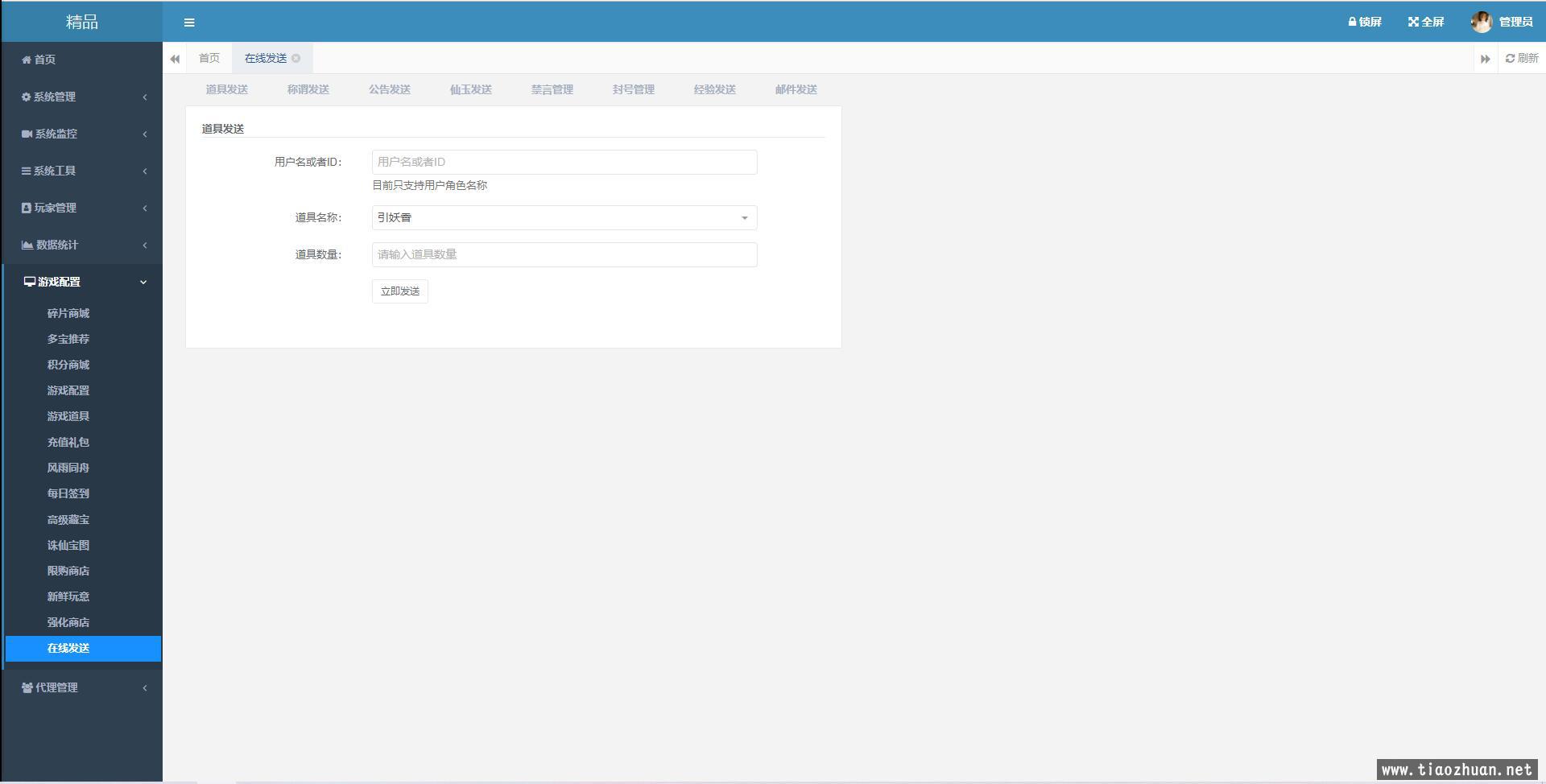Image resolution: width=1546 pixels, height=784 pixels.
Task: Open the 道具名称 dropdown showing 引妖香
Action: [564, 217]
